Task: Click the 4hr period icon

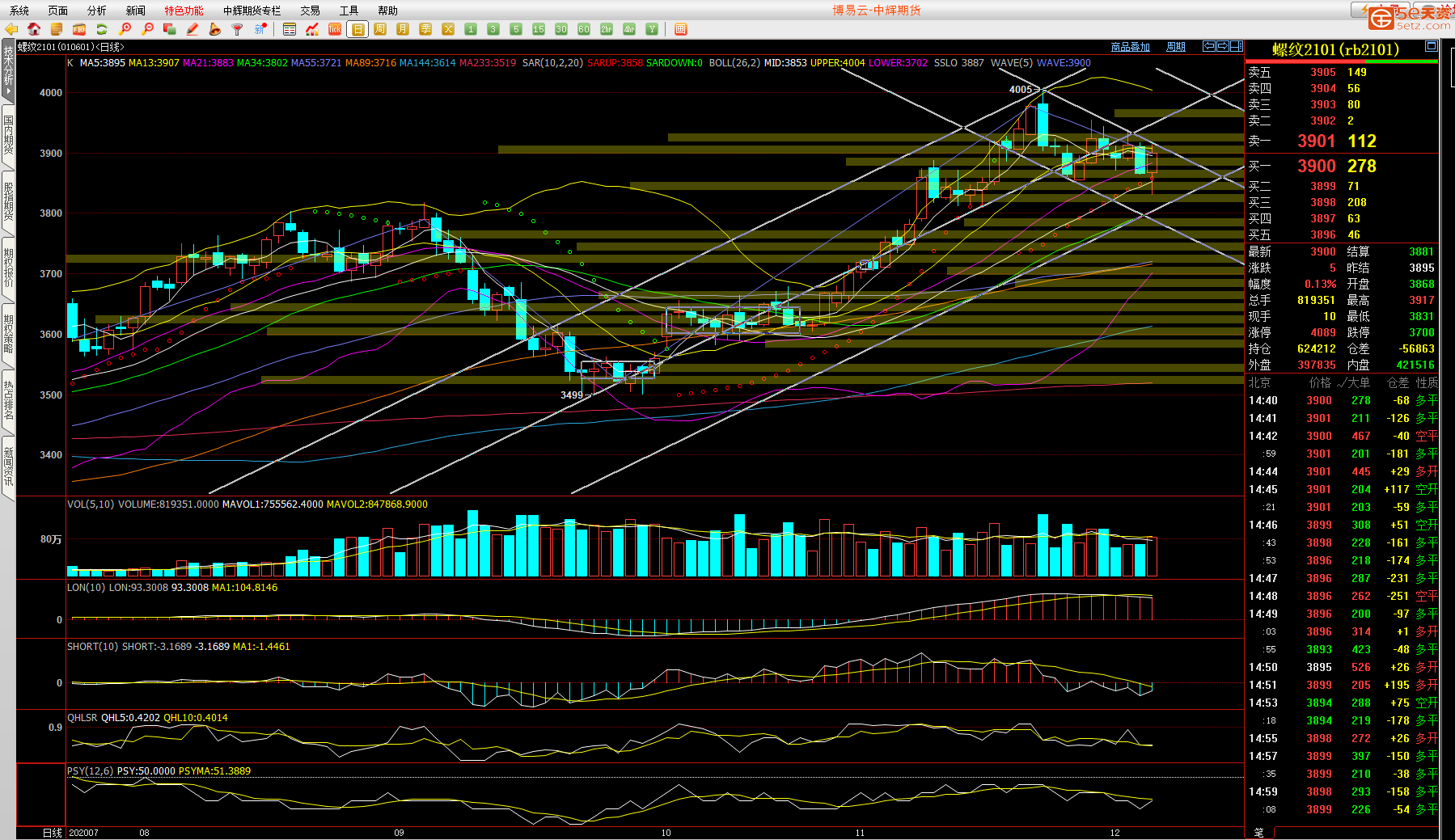Action: (629, 29)
